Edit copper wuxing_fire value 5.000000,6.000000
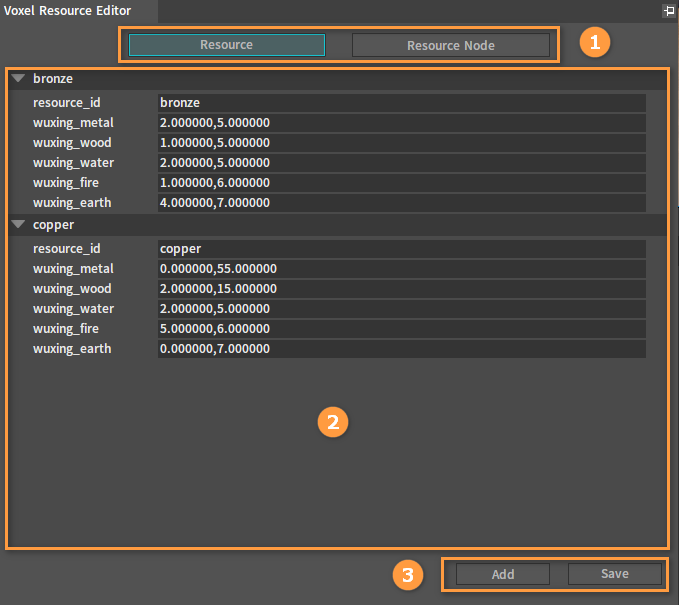 point(402,329)
